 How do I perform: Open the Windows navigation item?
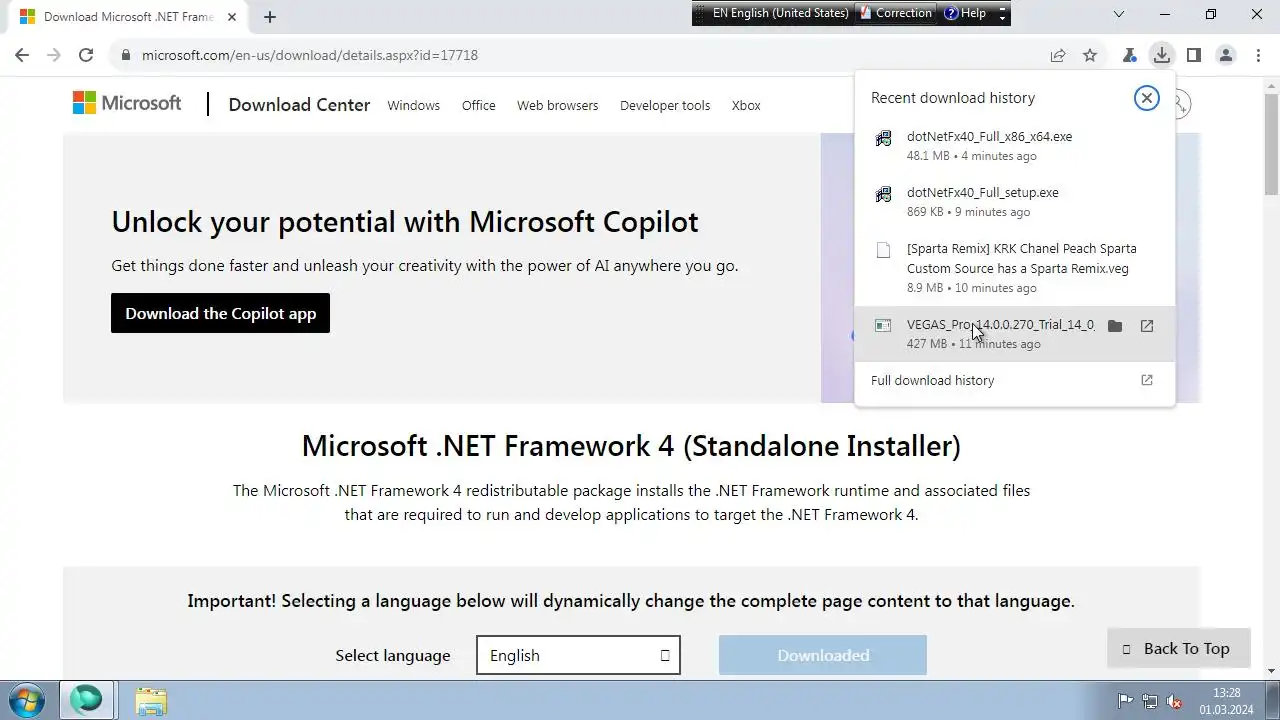(x=413, y=105)
